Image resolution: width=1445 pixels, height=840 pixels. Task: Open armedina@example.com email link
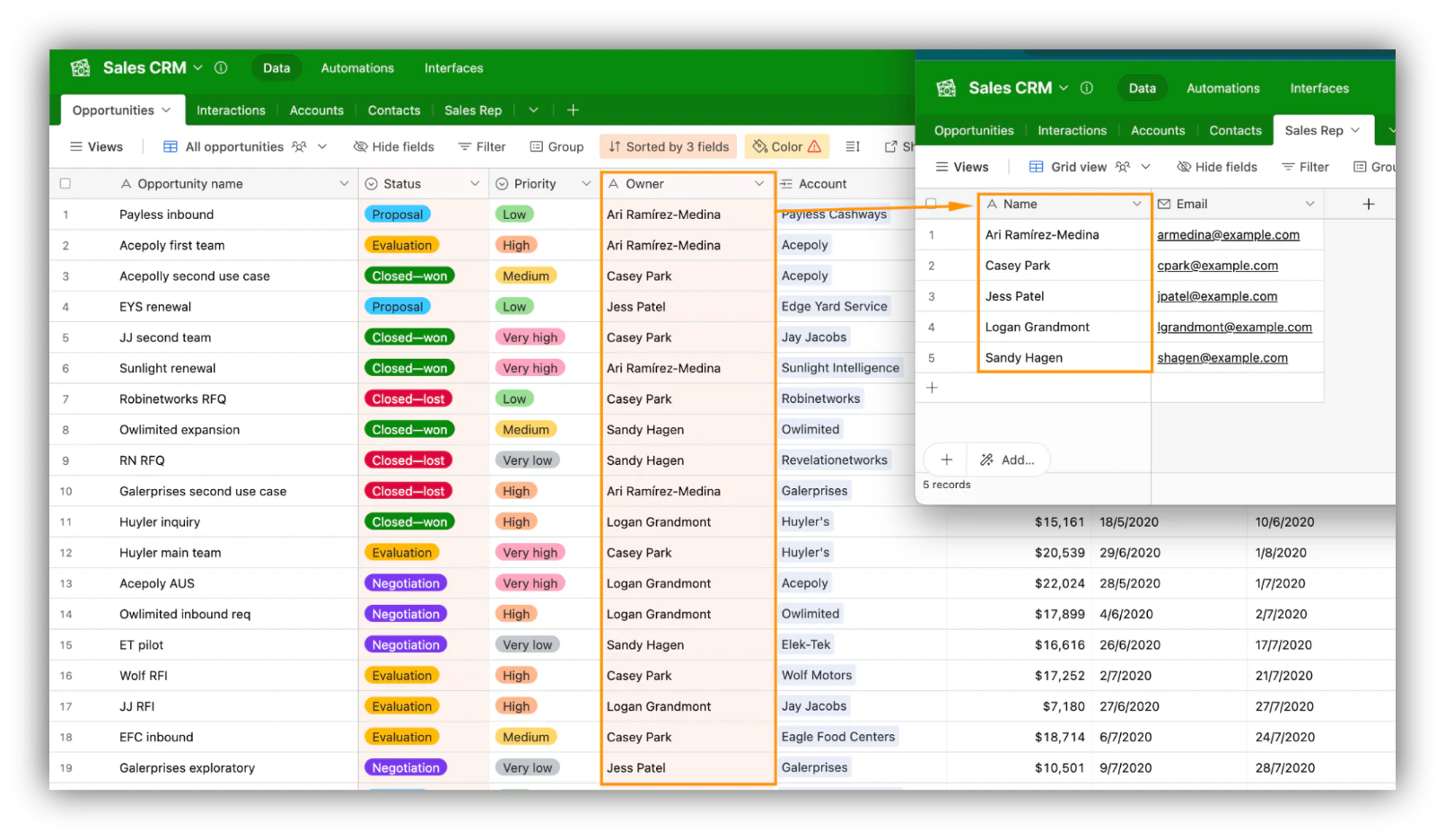pos(1228,235)
